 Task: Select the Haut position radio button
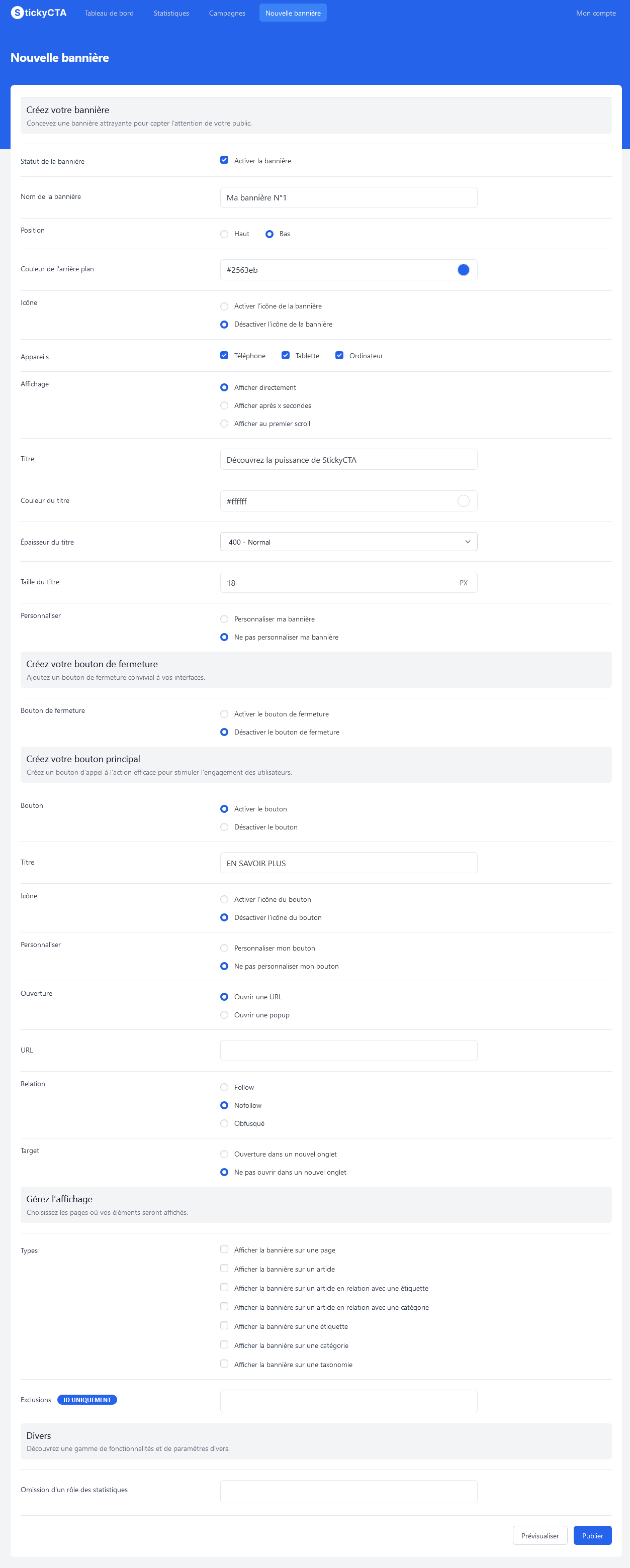tap(224, 234)
